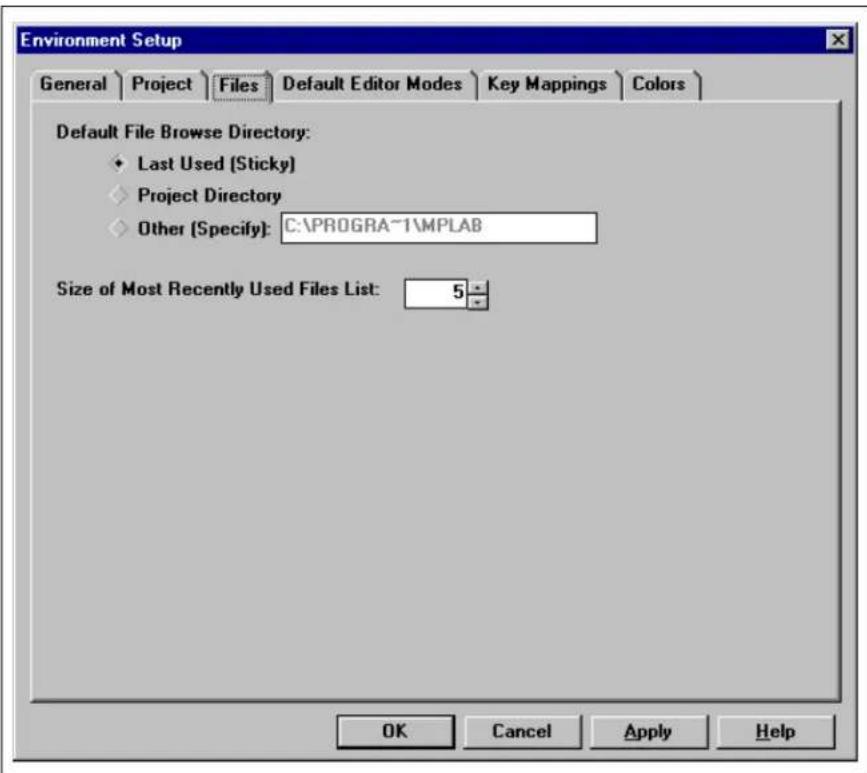
Task: Close the Environment Setup dialog
Action: point(838,40)
